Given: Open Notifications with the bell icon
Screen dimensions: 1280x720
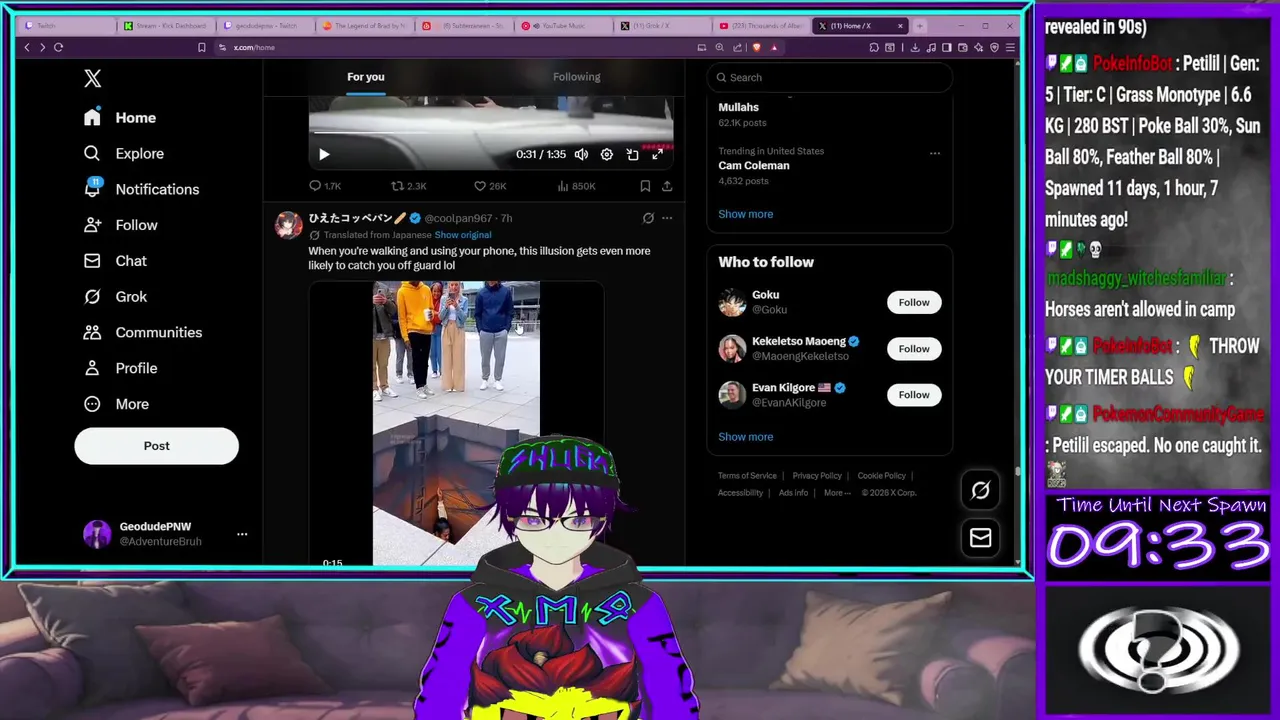Looking at the screenshot, I should point(142,189).
